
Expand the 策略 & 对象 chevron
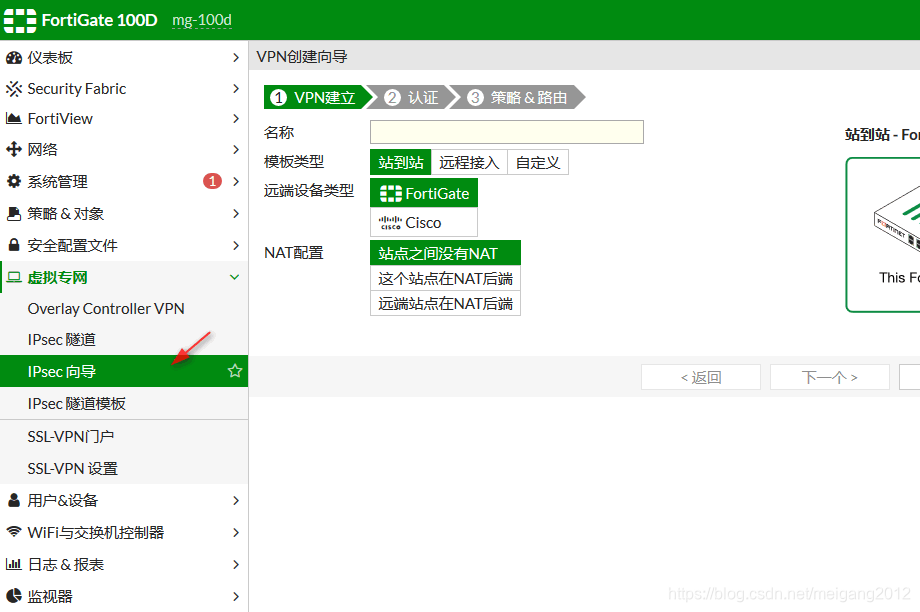236,214
